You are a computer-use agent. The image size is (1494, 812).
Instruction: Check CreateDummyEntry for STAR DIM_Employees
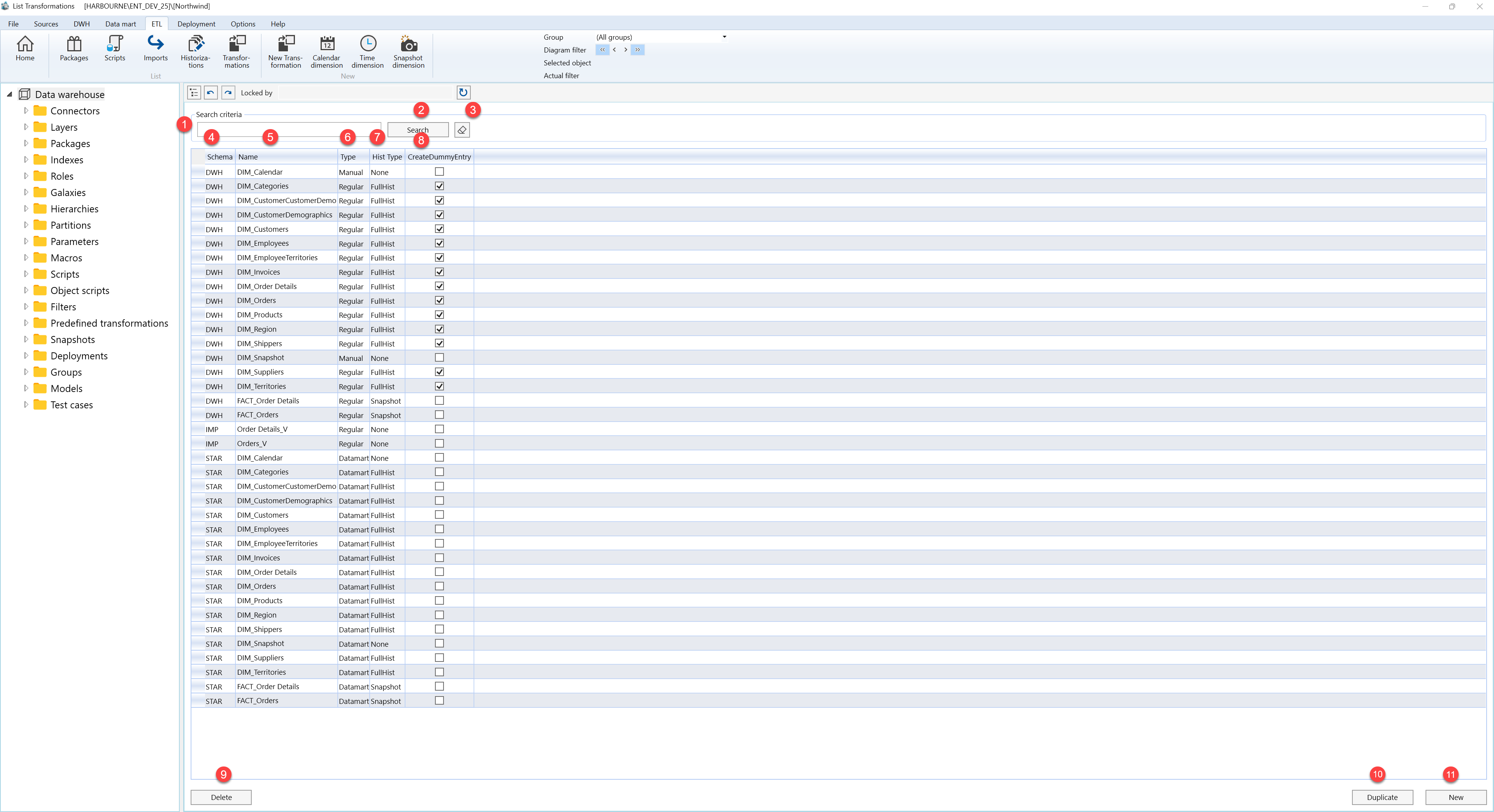tap(439, 529)
